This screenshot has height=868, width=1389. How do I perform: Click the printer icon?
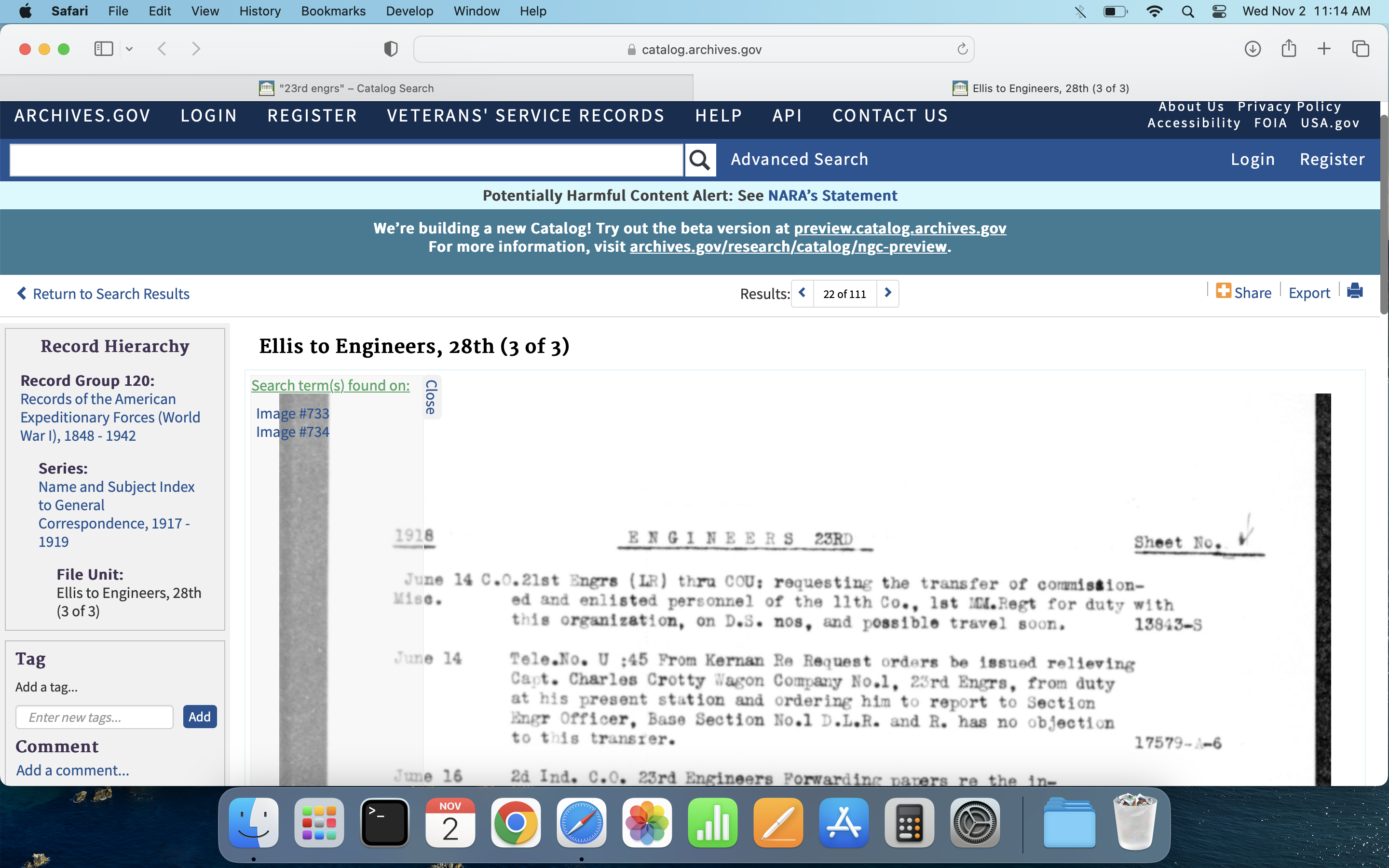[1355, 292]
